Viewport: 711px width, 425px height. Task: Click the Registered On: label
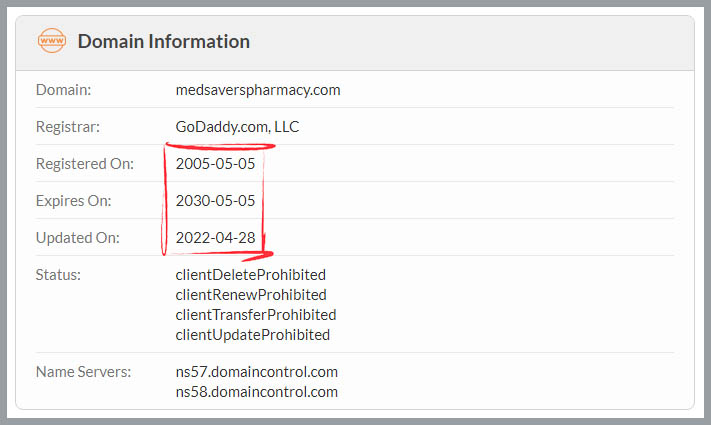coord(85,163)
